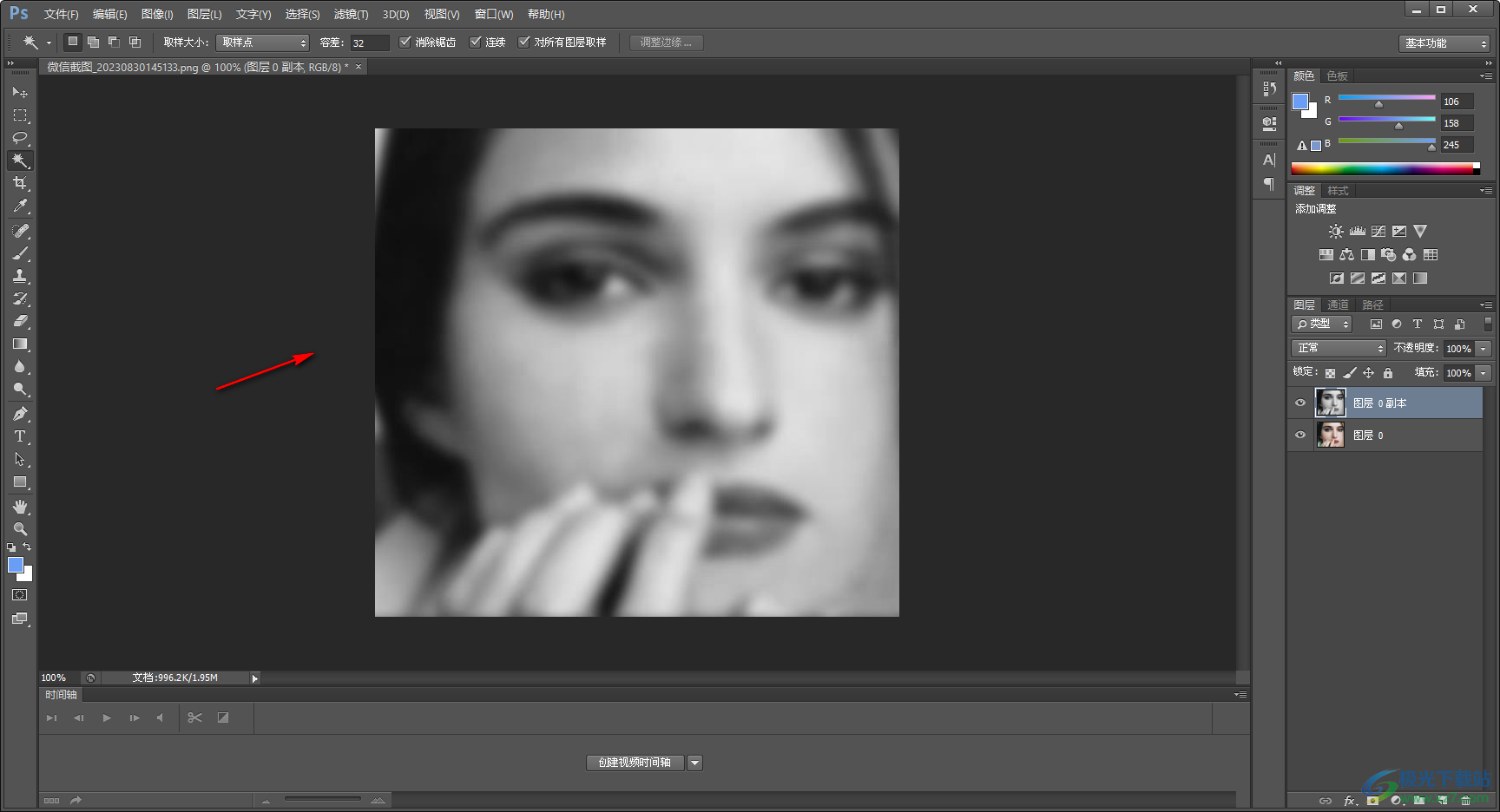Image resolution: width=1500 pixels, height=812 pixels.
Task: Switch to the 路径 paths tab
Action: point(1372,304)
